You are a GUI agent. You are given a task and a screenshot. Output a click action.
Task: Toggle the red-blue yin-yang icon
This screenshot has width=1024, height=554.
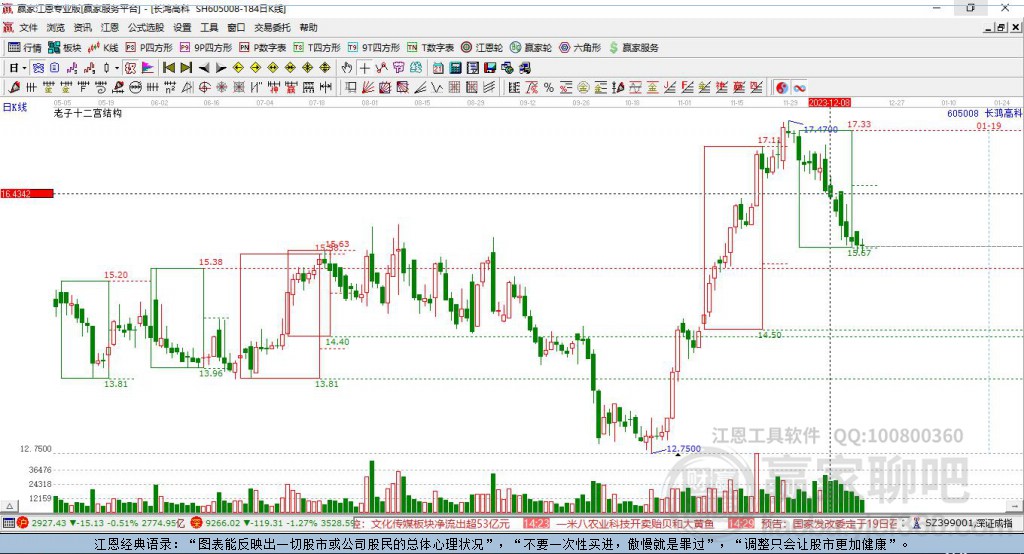pos(782,88)
